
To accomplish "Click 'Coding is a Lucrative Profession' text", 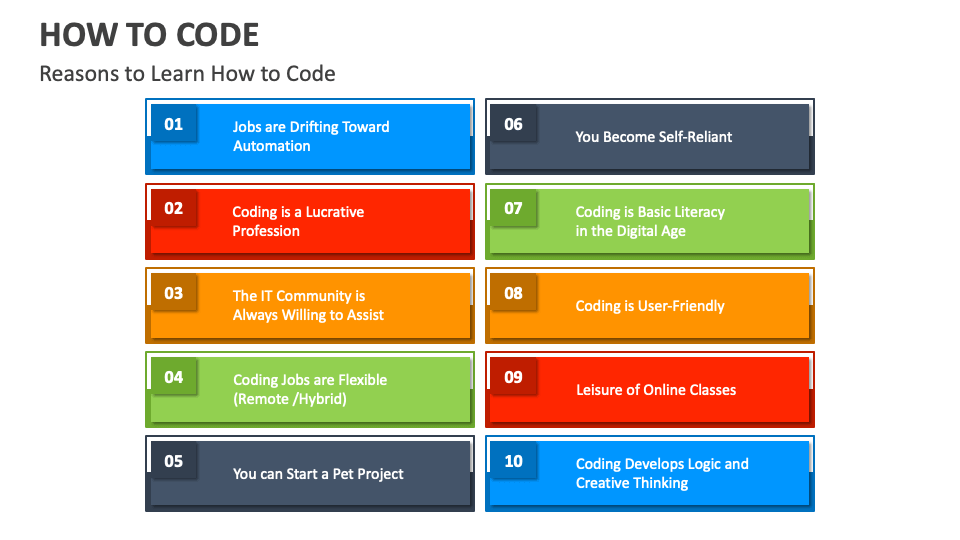I will click(x=298, y=221).
